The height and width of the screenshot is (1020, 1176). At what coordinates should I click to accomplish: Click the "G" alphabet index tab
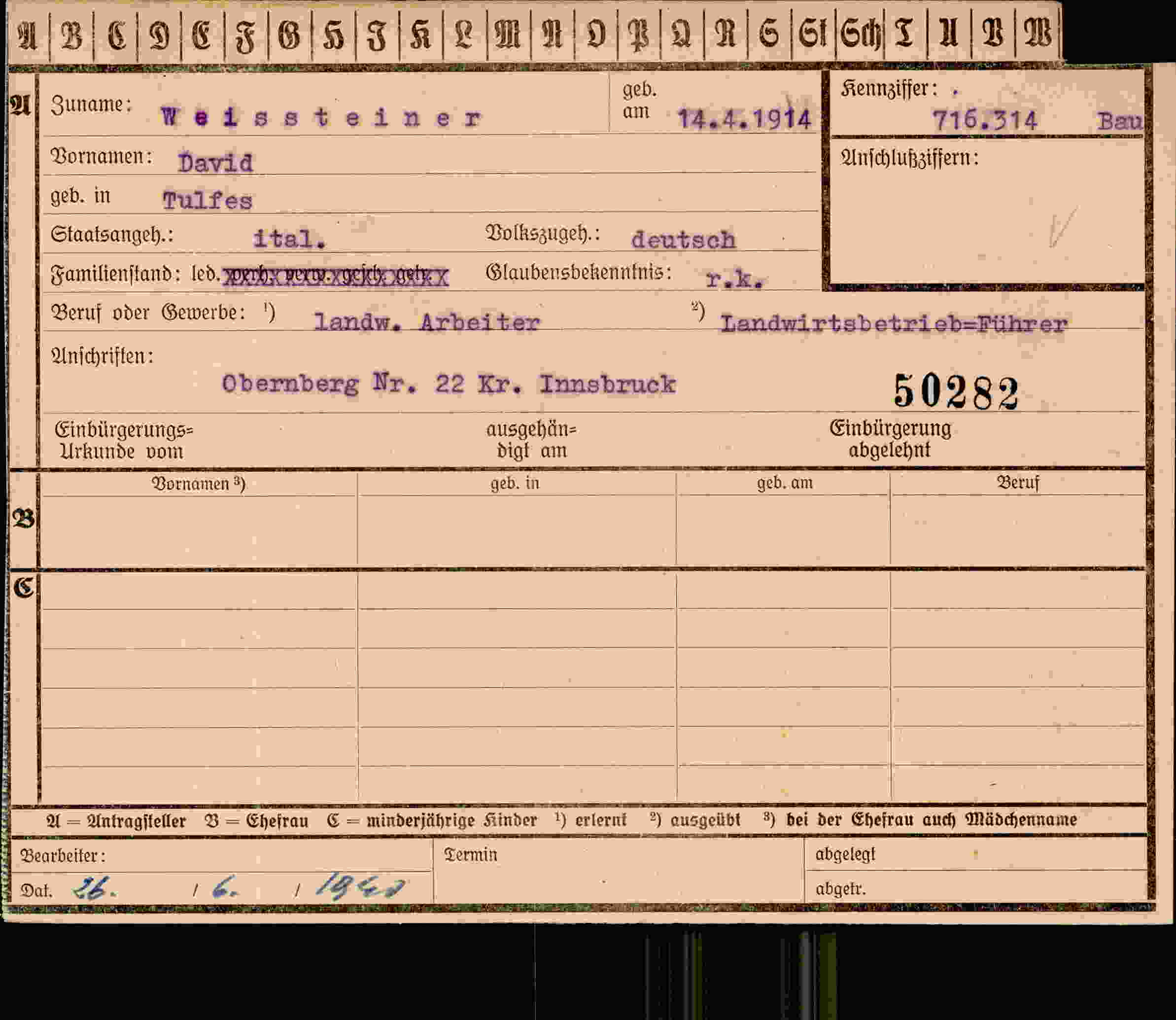coord(289,34)
